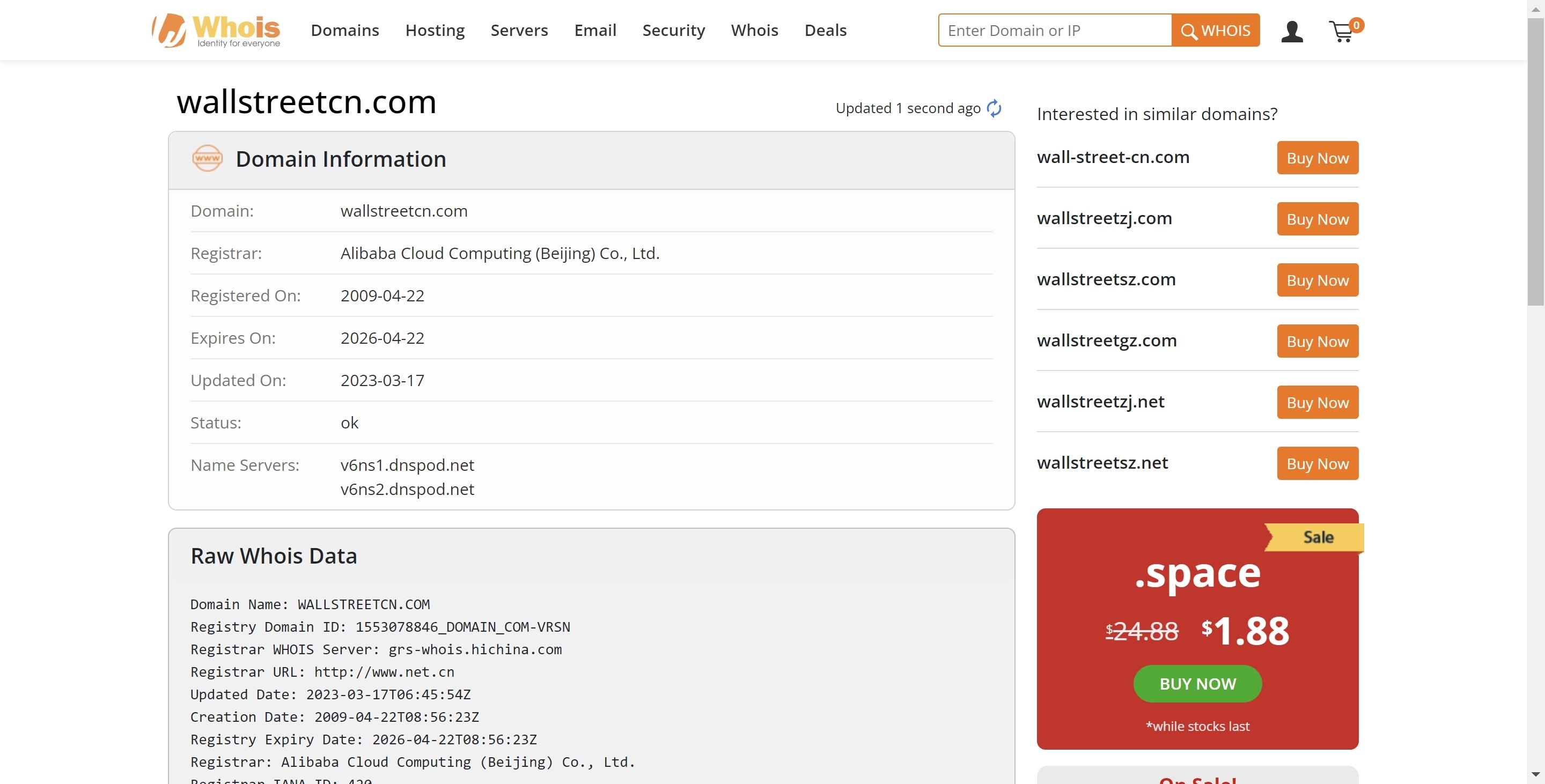Click the wallstreetzj.net domain suggestion

(1101, 402)
